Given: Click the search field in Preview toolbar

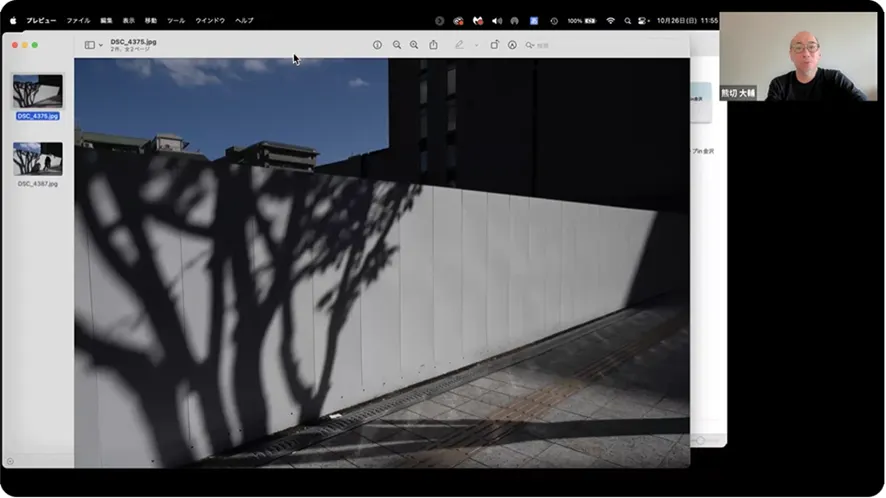Looking at the screenshot, I should coord(540,45).
